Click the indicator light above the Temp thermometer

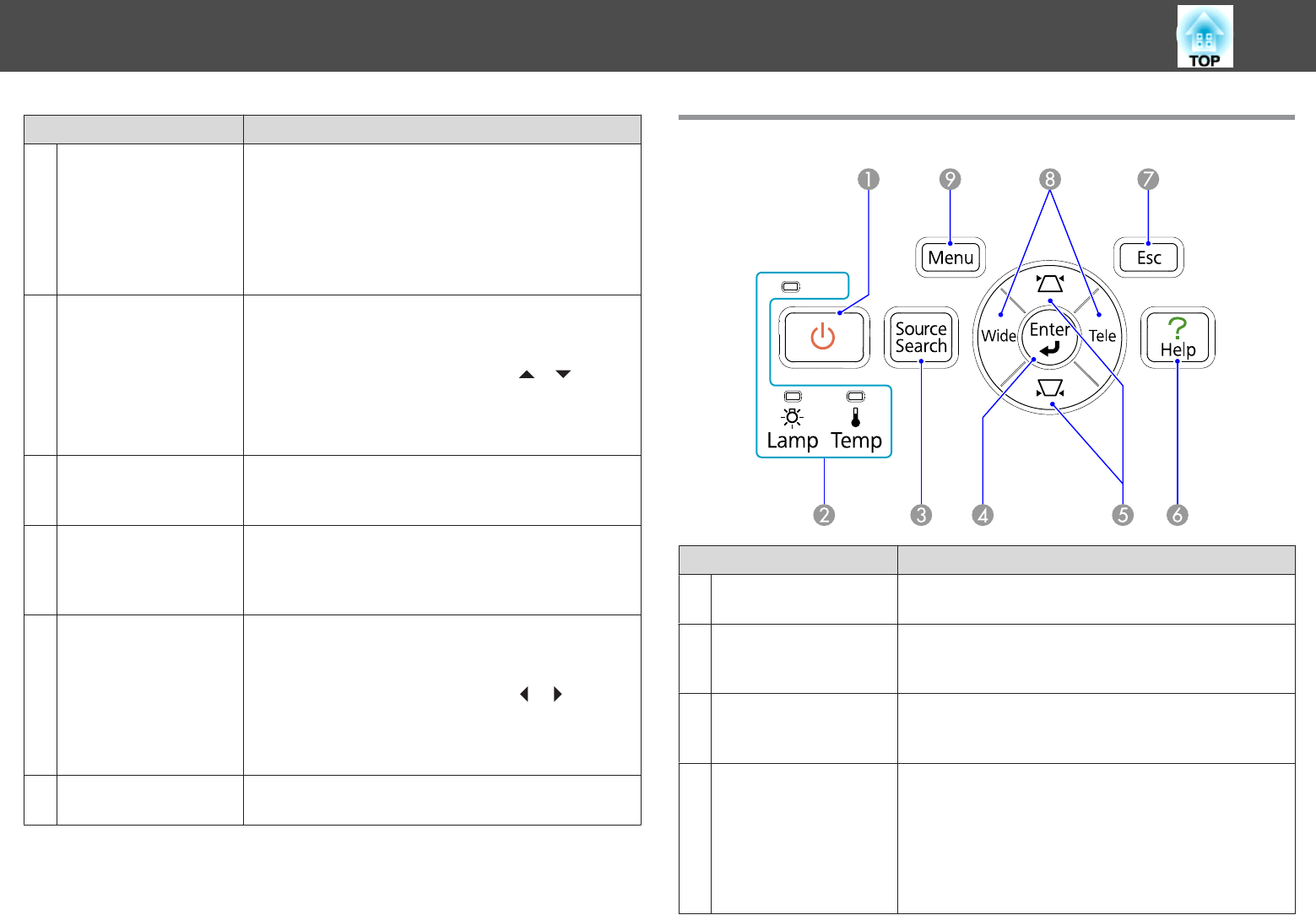[856, 396]
